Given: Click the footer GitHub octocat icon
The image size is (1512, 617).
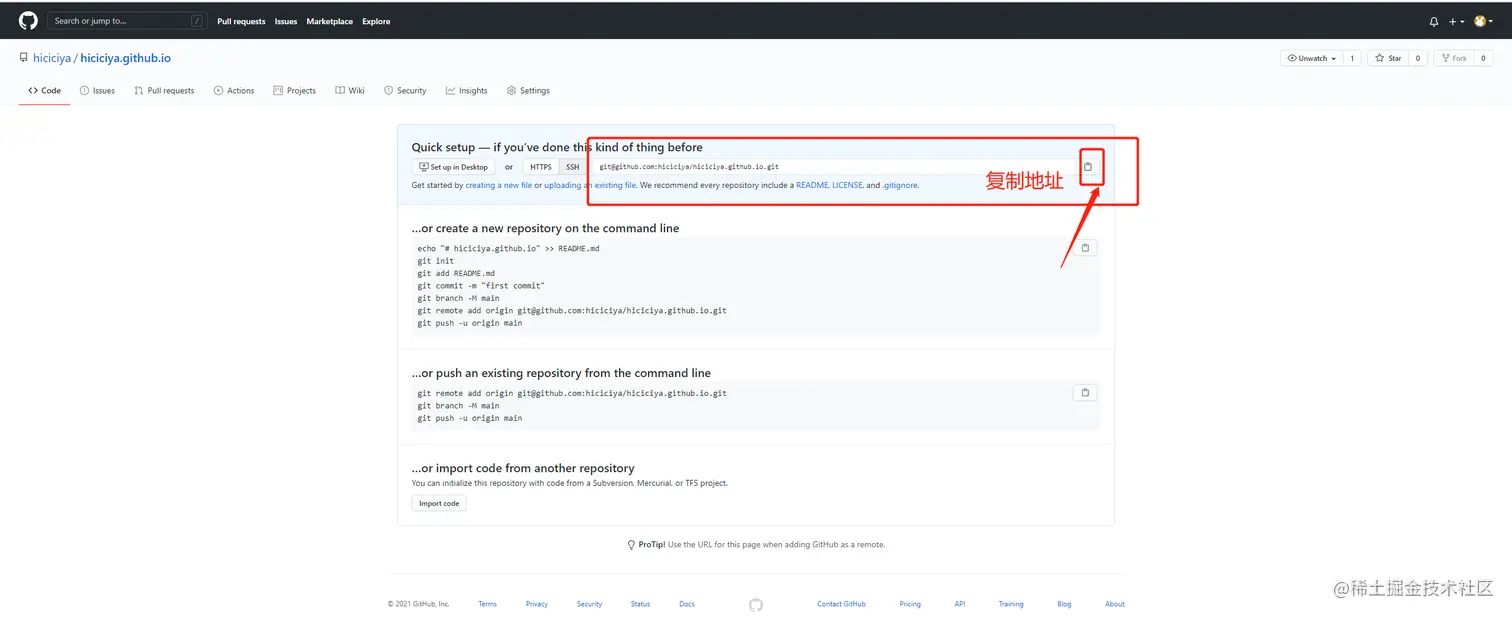Looking at the screenshot, I should (756, 605).
